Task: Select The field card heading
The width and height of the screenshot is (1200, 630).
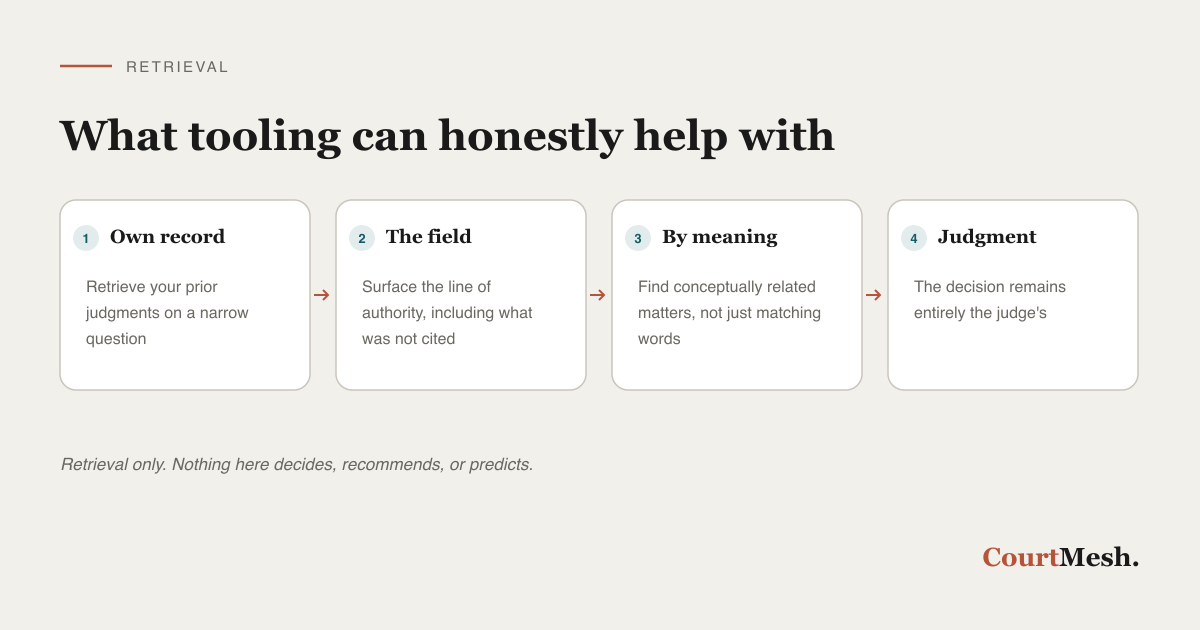Action: coord(428,237)
